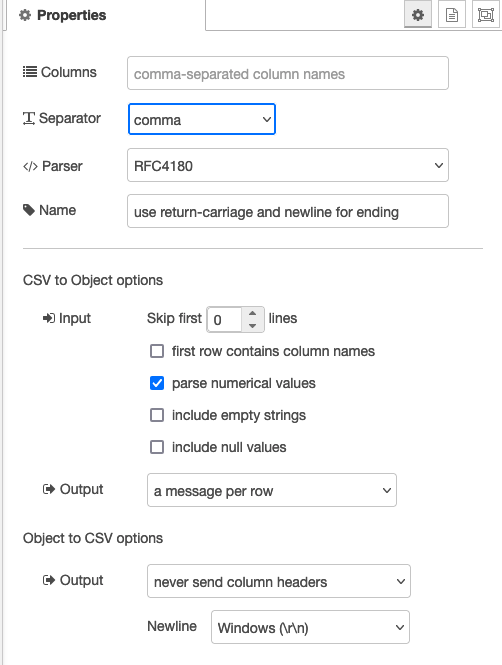Click the Input arrow icon
Image resolution: width=502 pixels, height=665 pixels.
(49, 318)
